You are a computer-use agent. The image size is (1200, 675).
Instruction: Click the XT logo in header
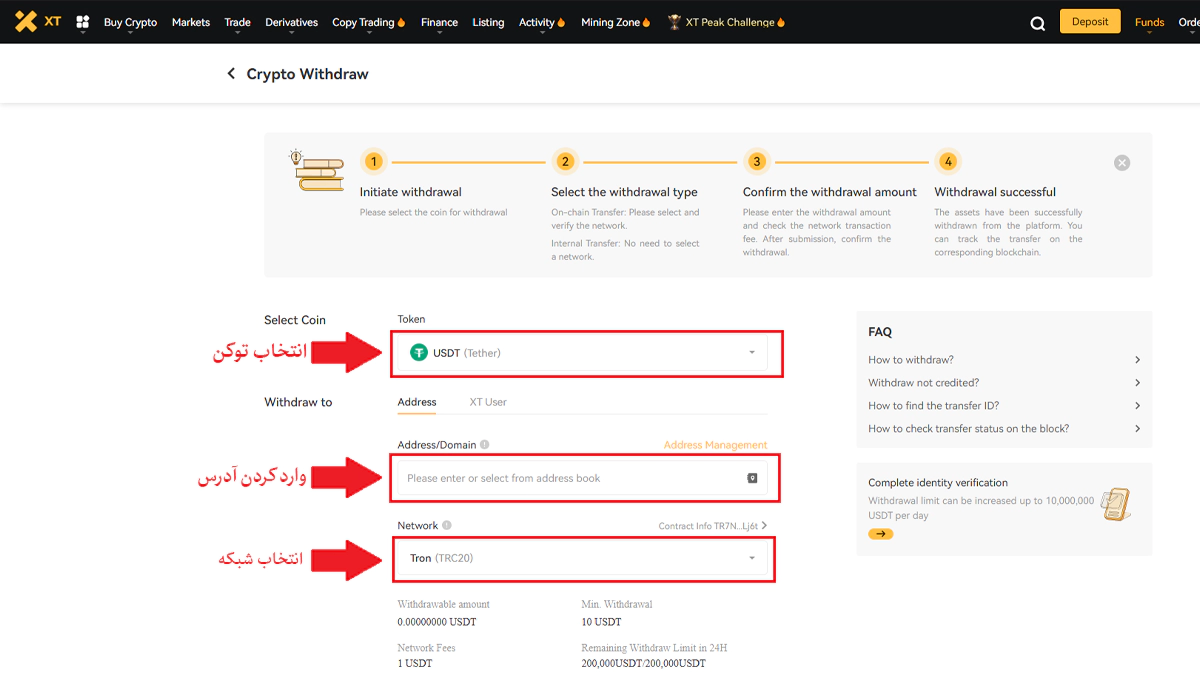(x=38, y=21)
